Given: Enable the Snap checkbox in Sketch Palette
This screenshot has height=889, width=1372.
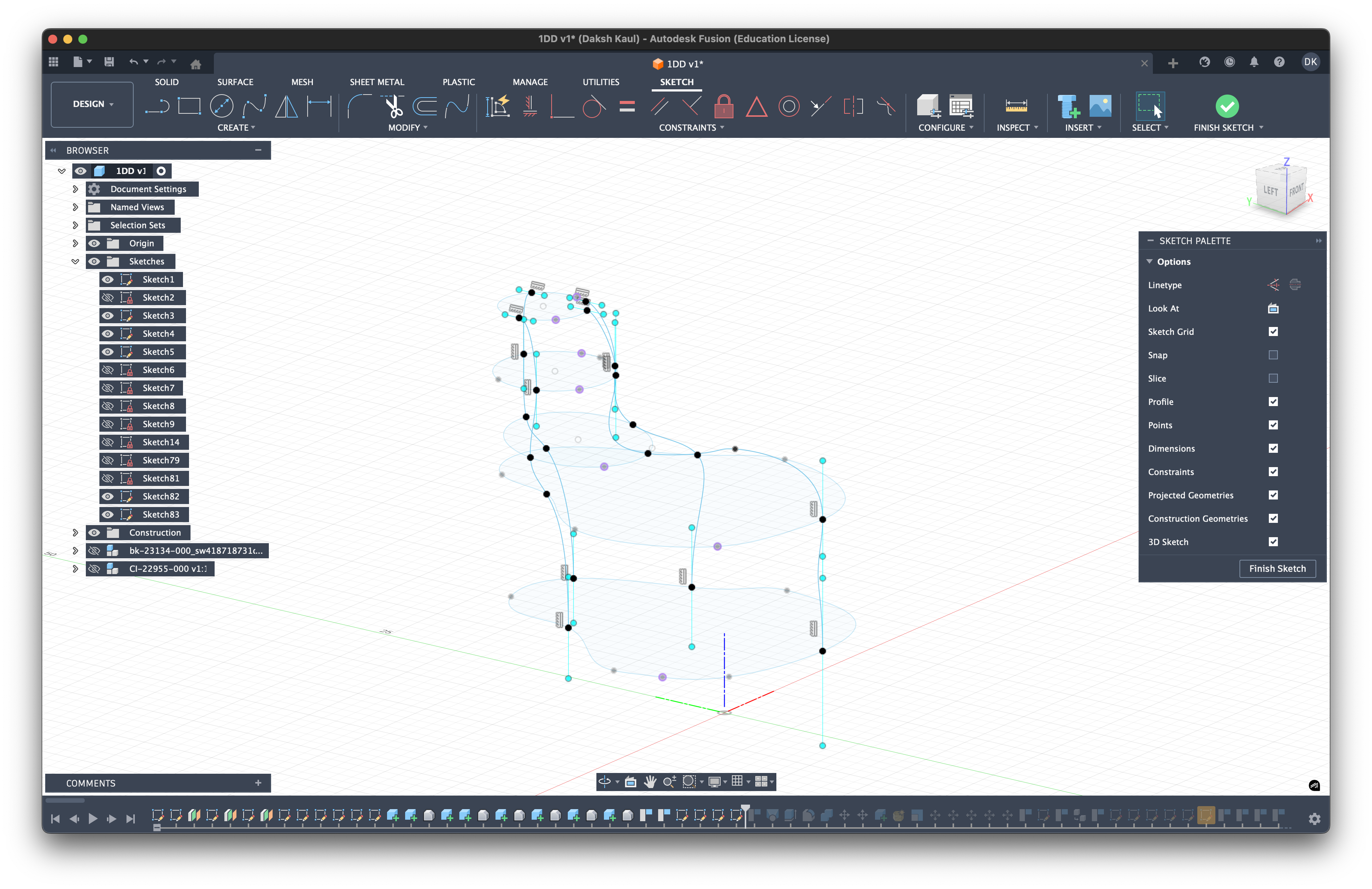Looking at the screenshot, I should [x=1273, y=355].
